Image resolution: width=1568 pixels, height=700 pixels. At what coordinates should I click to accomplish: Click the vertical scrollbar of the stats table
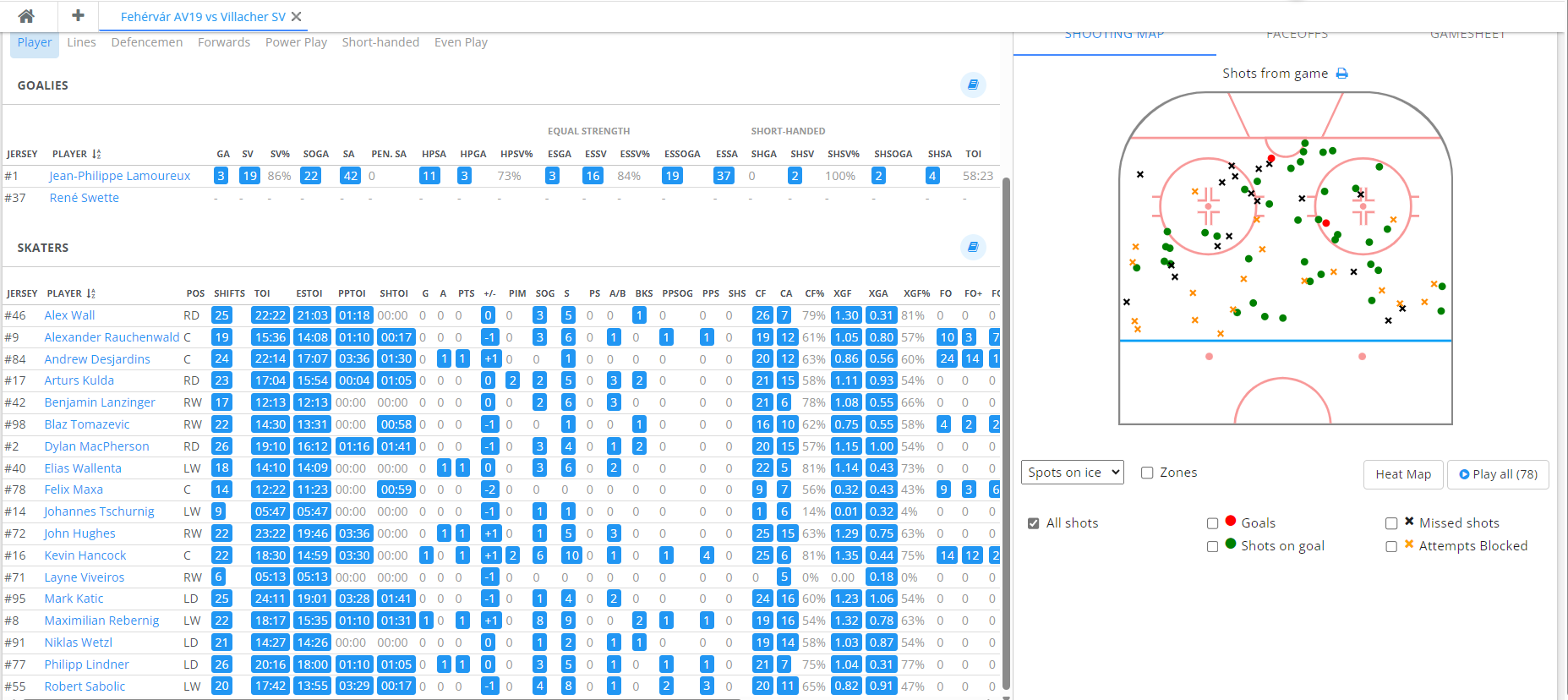[x=1006, y=423]
